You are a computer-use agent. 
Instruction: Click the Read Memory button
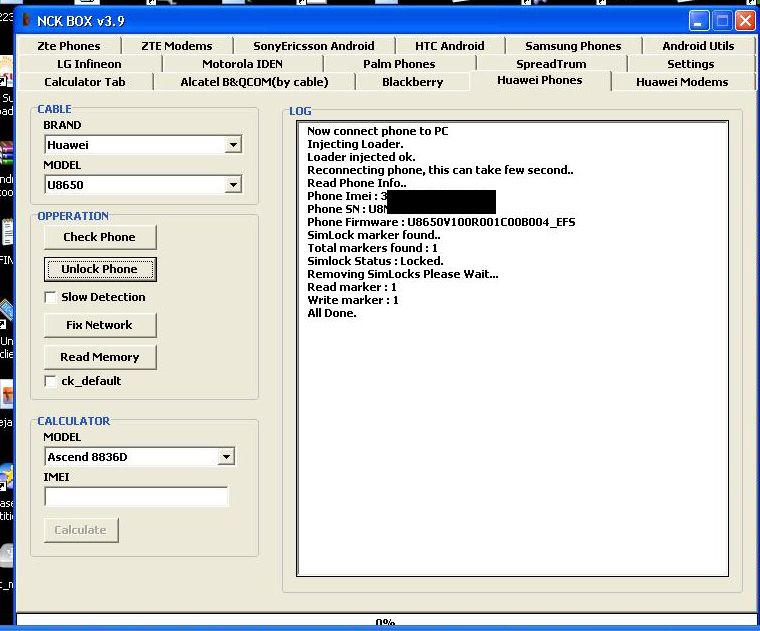(100, 357)
